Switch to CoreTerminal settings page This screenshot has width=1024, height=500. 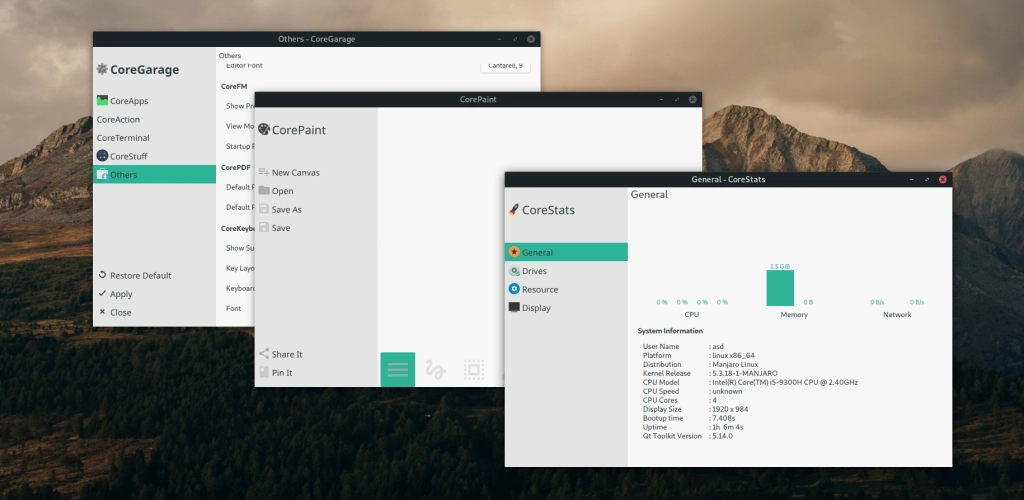click(122, 138)
